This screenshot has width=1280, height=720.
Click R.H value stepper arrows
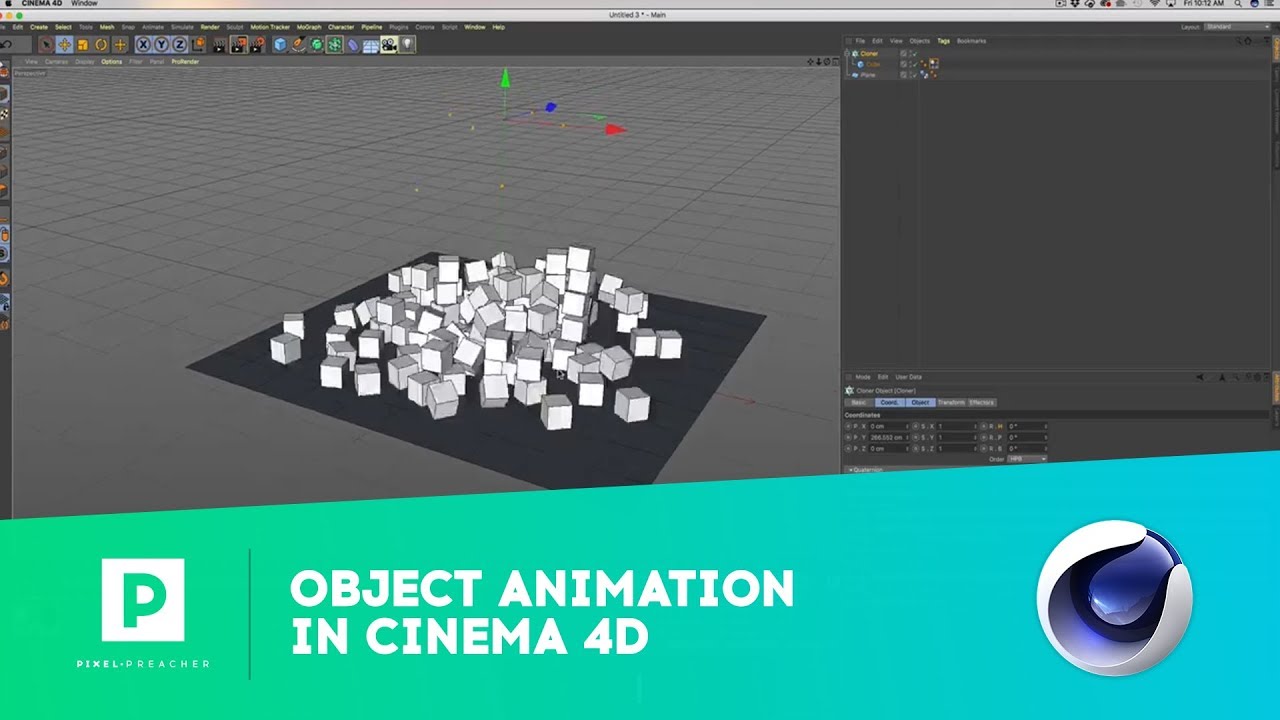tap(1046, 426)
